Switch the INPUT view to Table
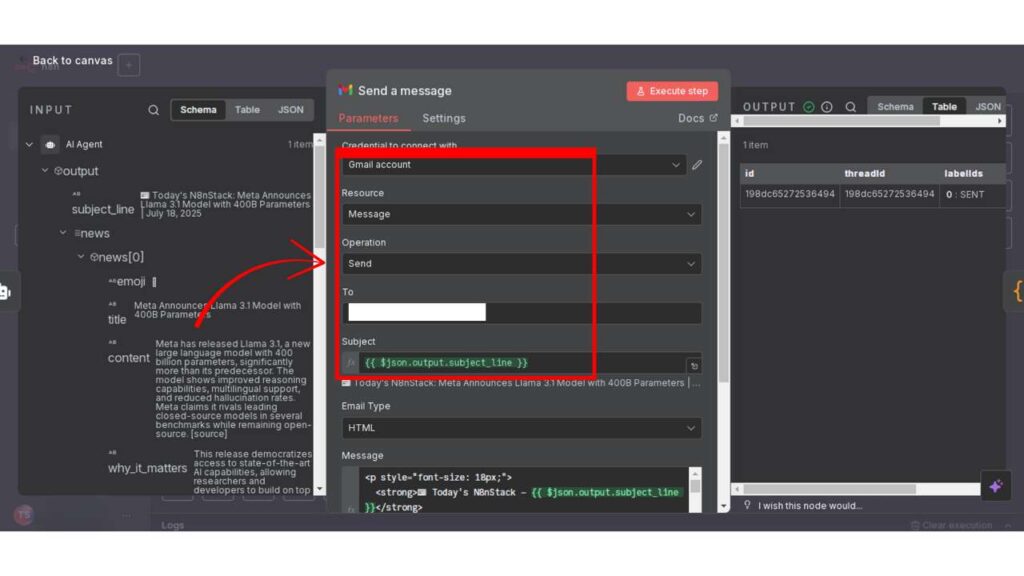The width and height of the screenshot is (1024, 576). click(247, 110)
